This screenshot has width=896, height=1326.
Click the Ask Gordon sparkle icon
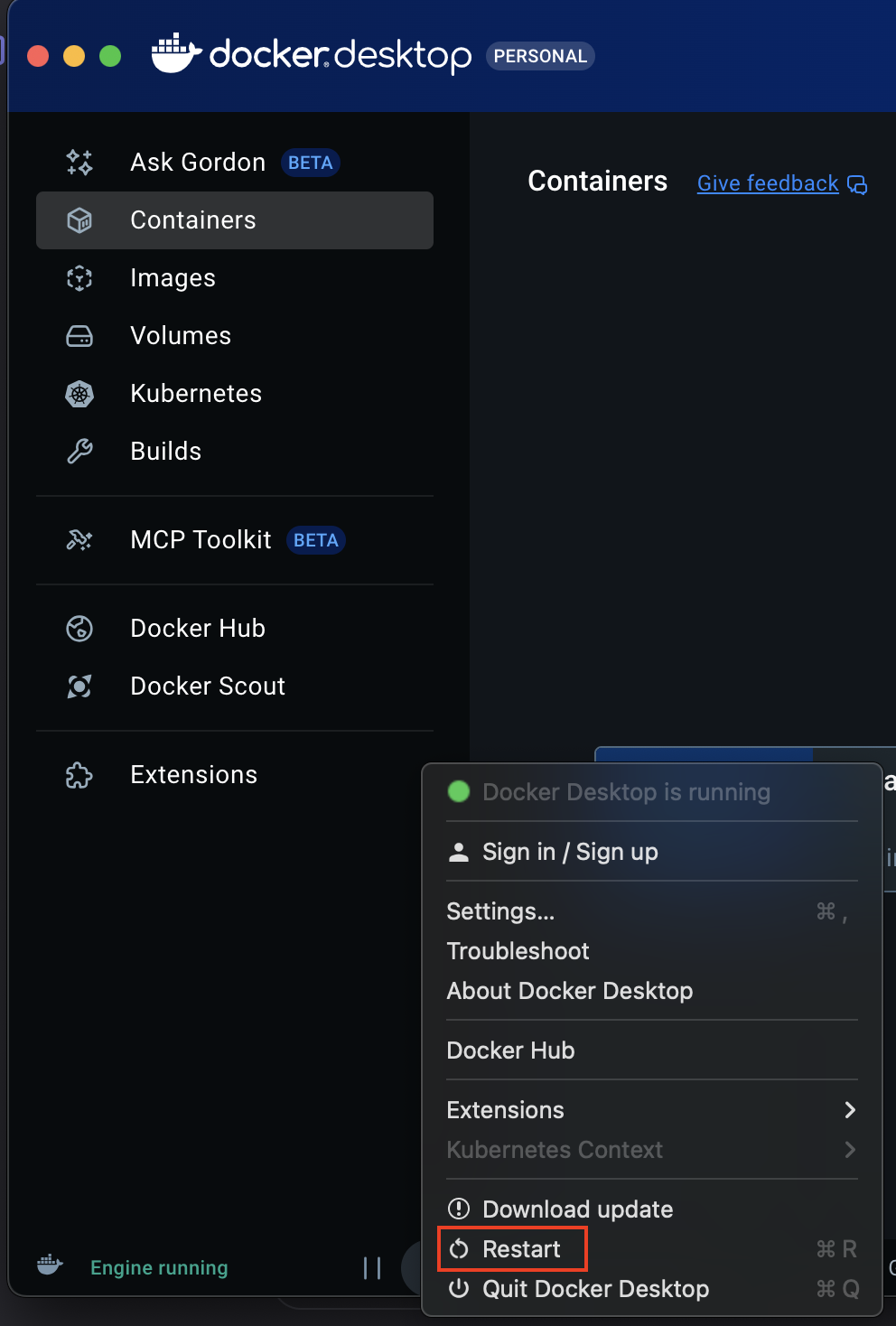click(79, 163)
